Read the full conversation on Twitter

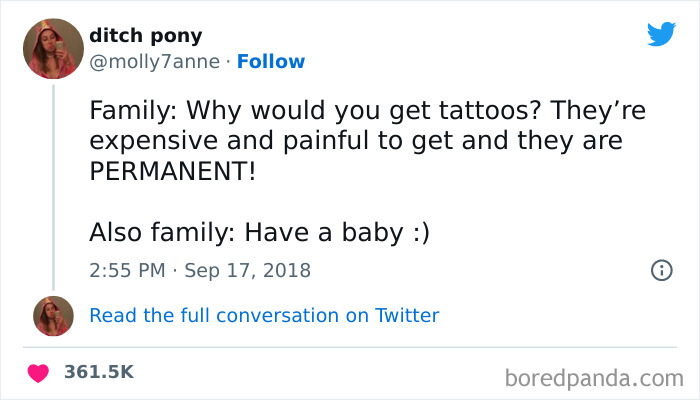click(264, 315)
